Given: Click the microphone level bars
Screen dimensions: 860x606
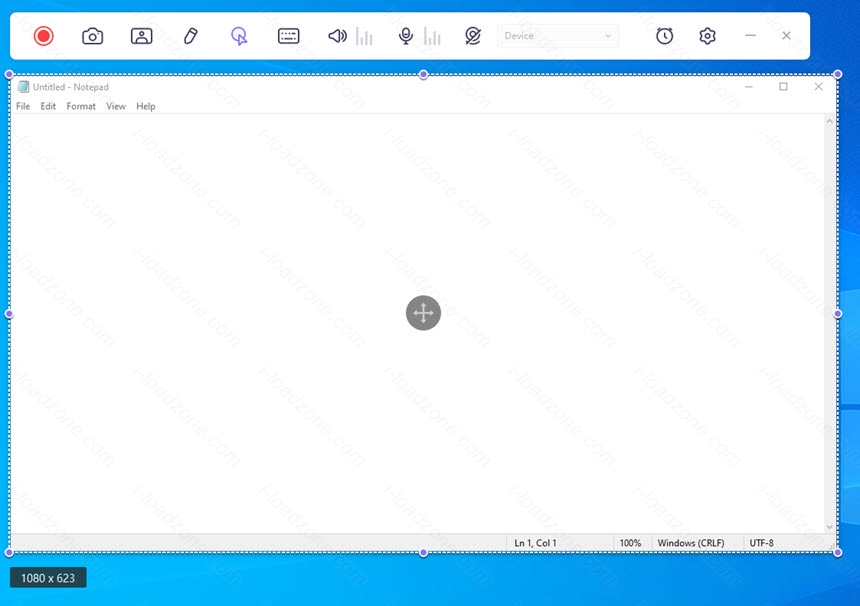Looking at the screenshot, I should [432, 37].
